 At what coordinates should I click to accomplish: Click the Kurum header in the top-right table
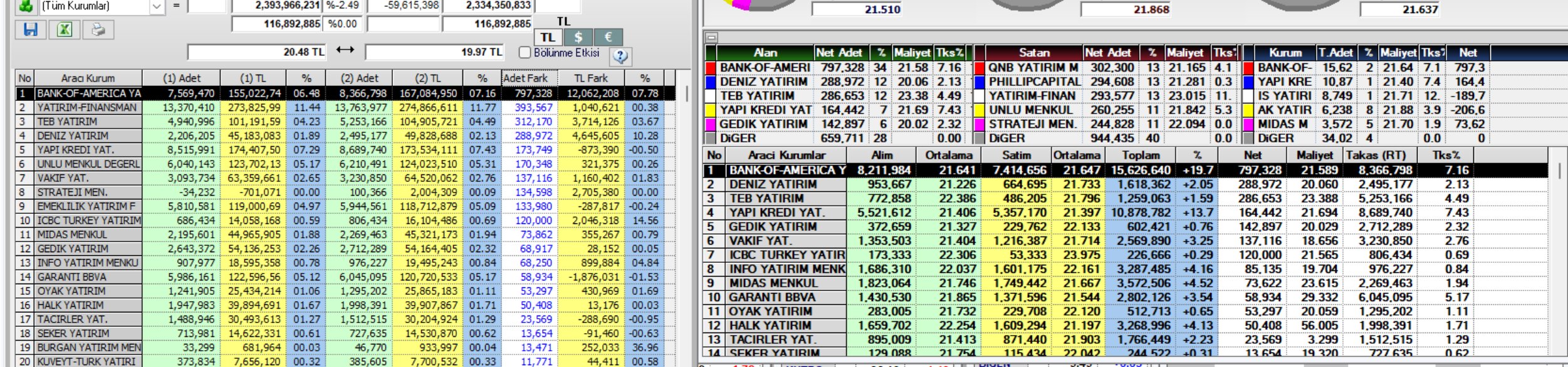click(1285, 53)
